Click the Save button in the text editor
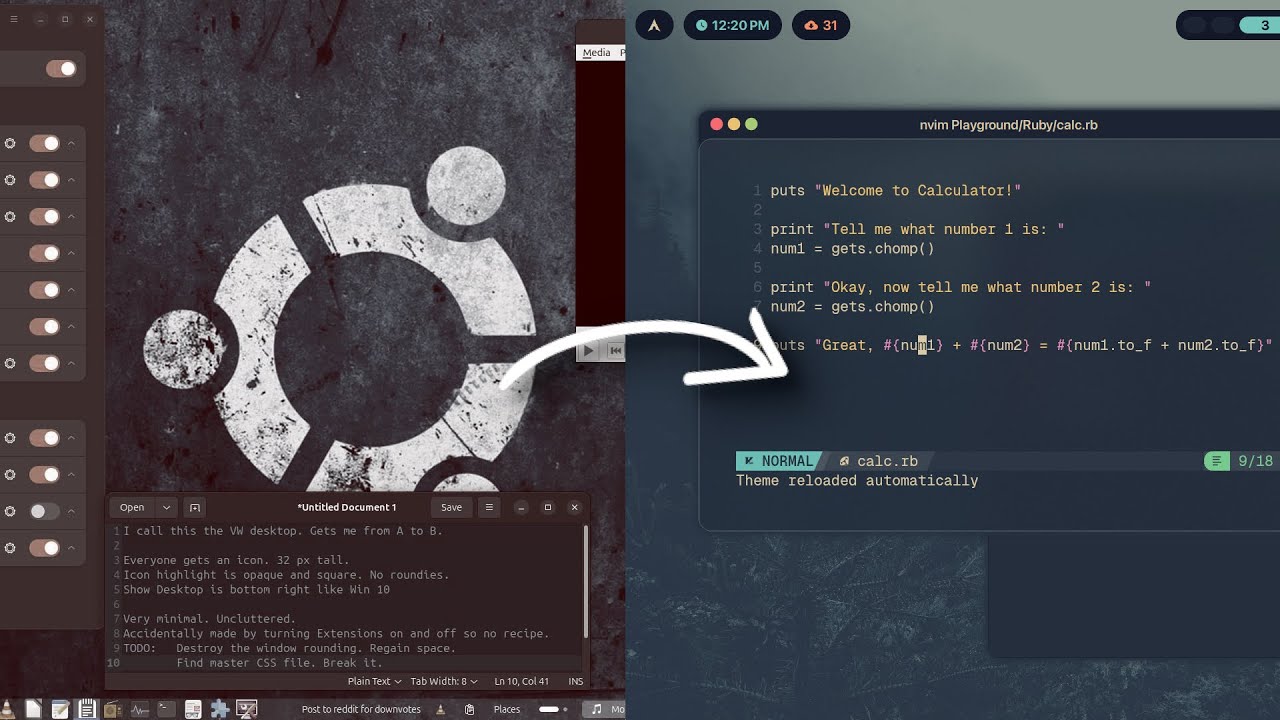 pos(451,507)
